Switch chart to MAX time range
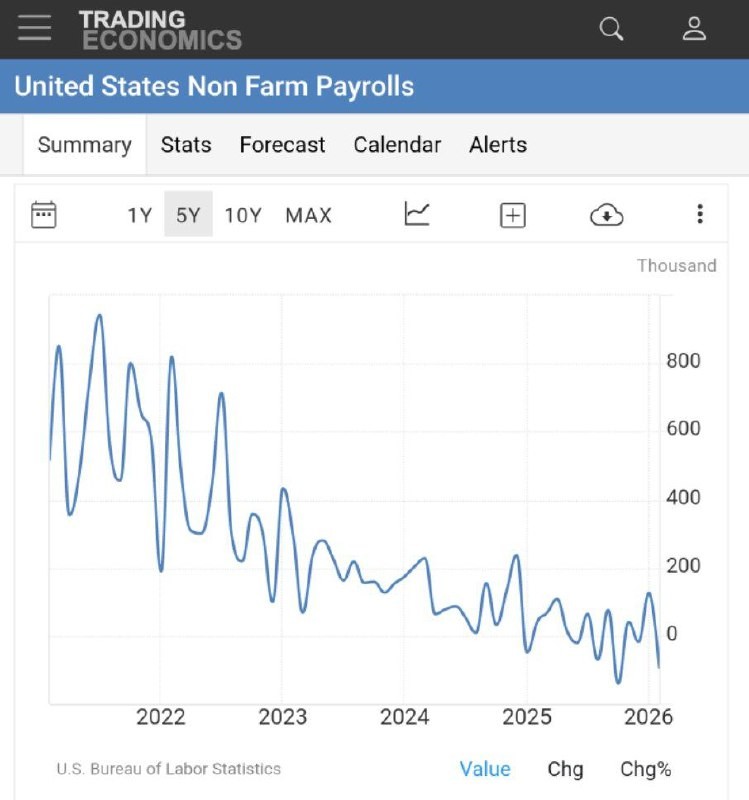Screen dimensions: 749x800 click(308, 215)
